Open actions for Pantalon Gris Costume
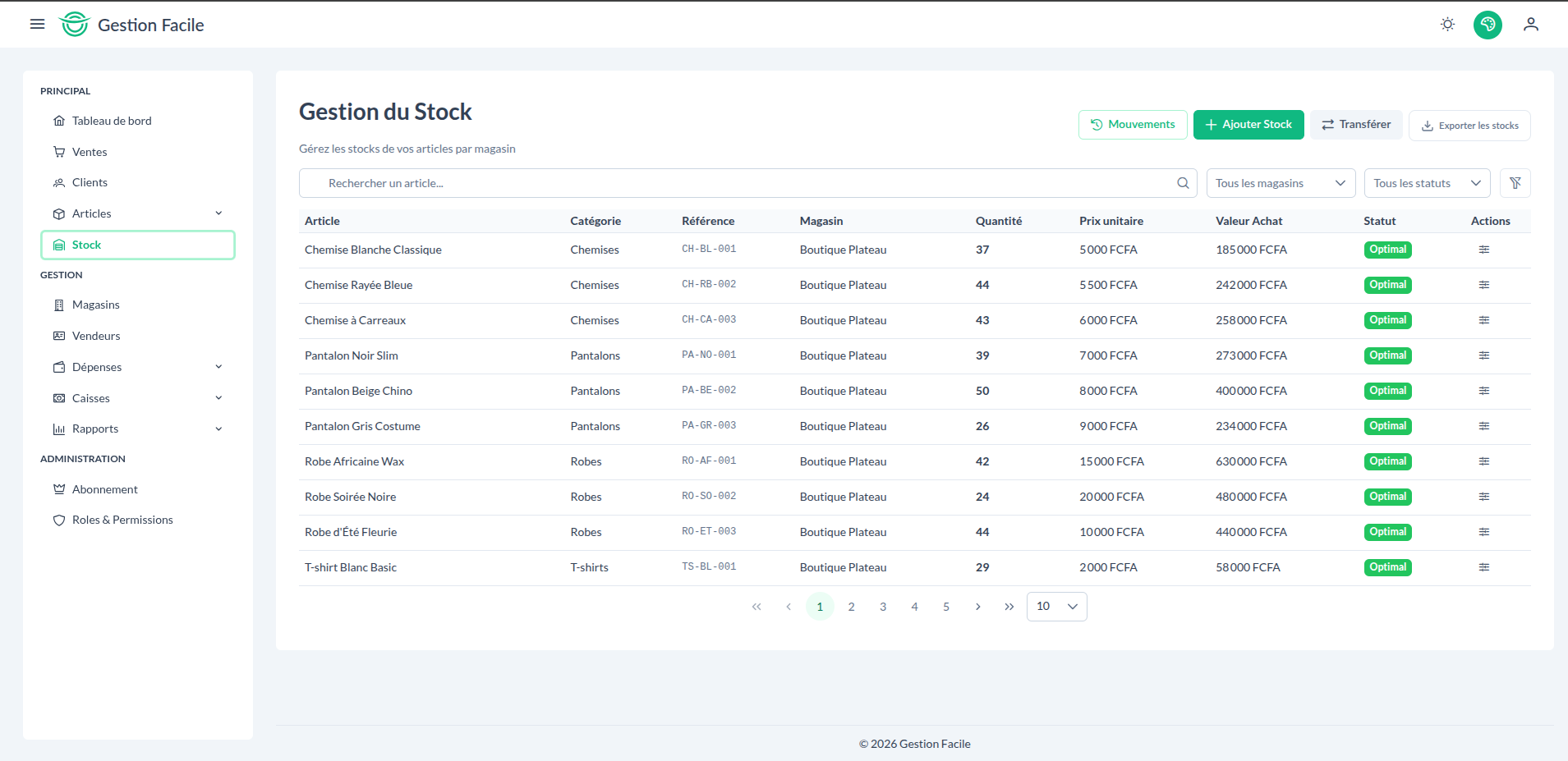 click(x=1483, y=426)
